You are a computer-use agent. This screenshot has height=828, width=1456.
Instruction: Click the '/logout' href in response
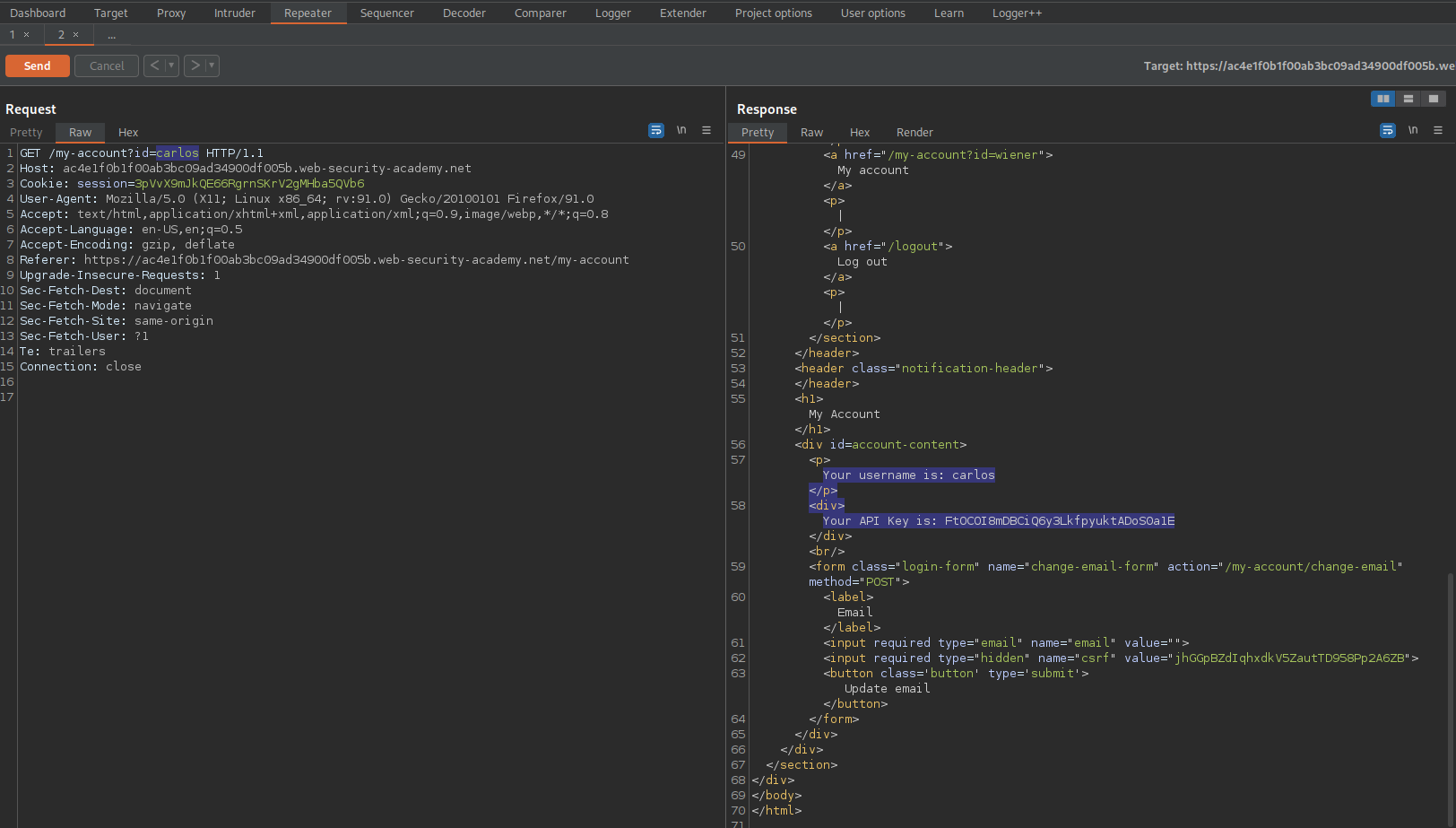click(914, 247)
